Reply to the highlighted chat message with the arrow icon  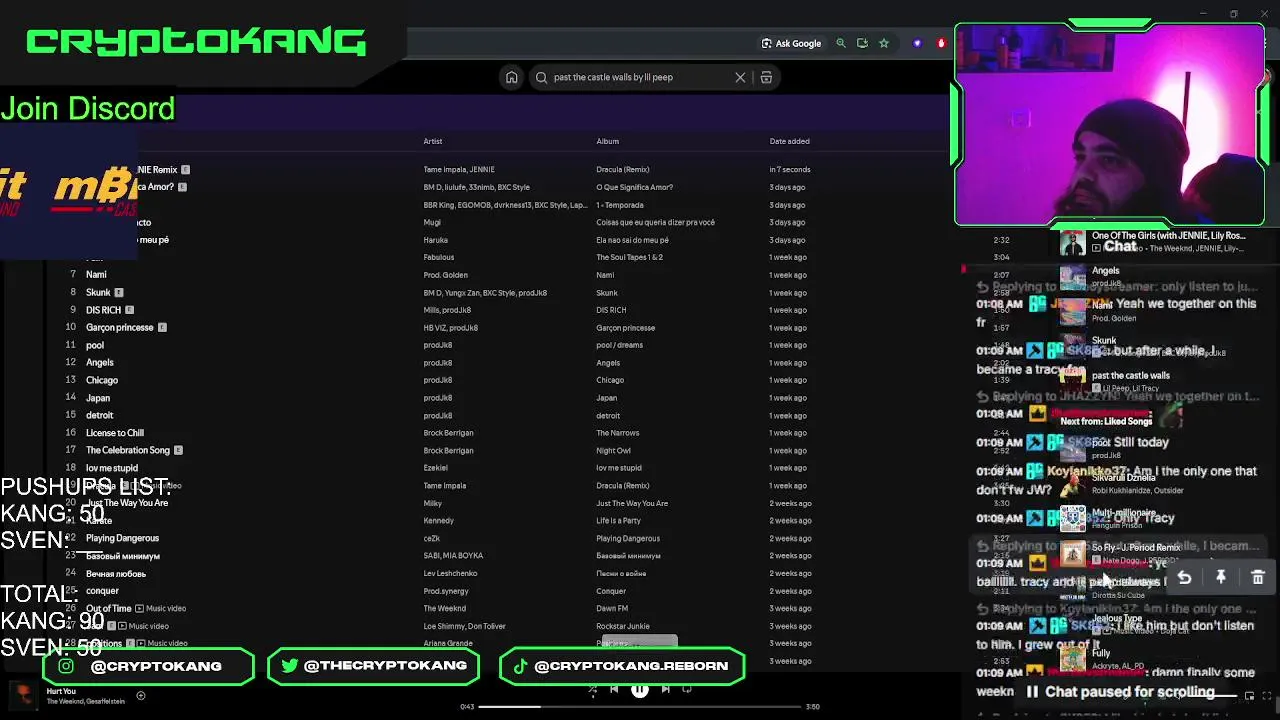[x=1184, y=577]
